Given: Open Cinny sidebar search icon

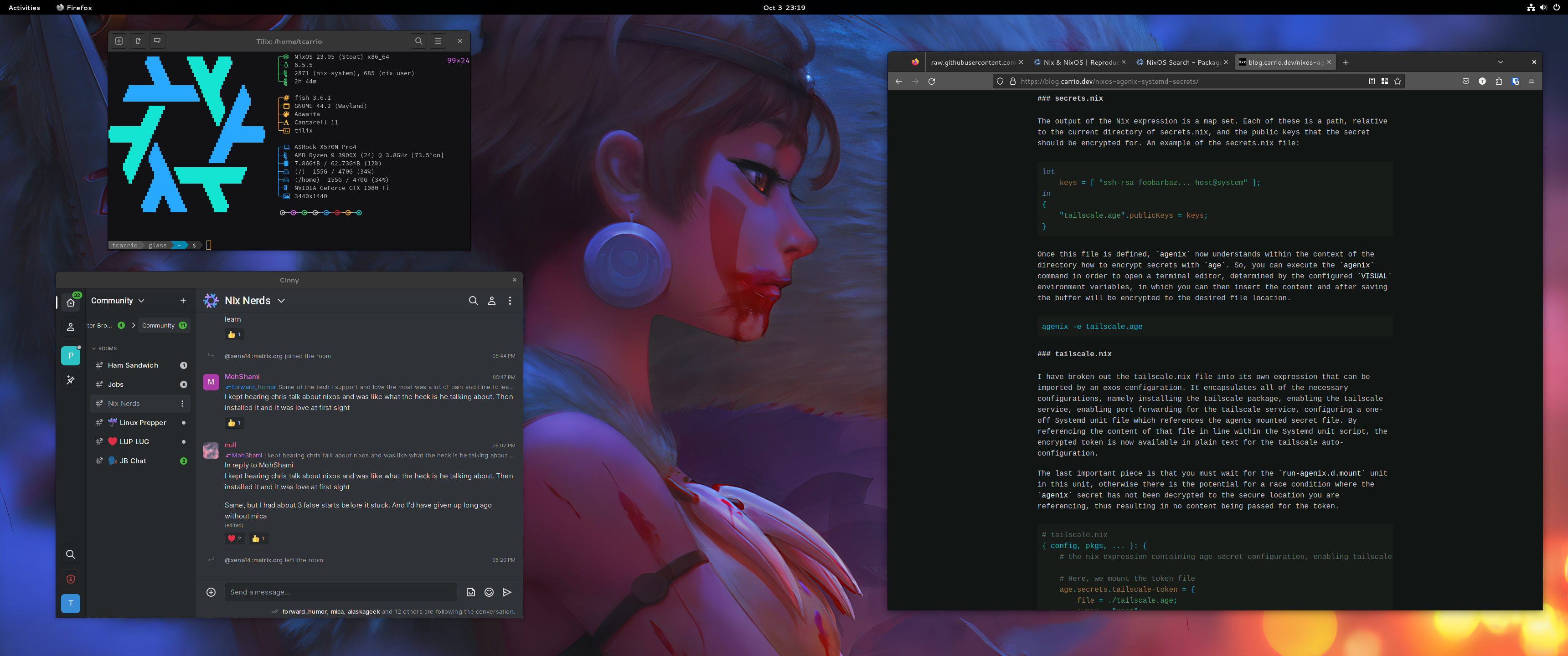Looking at the screenshot, I should (x=71, y=554).
